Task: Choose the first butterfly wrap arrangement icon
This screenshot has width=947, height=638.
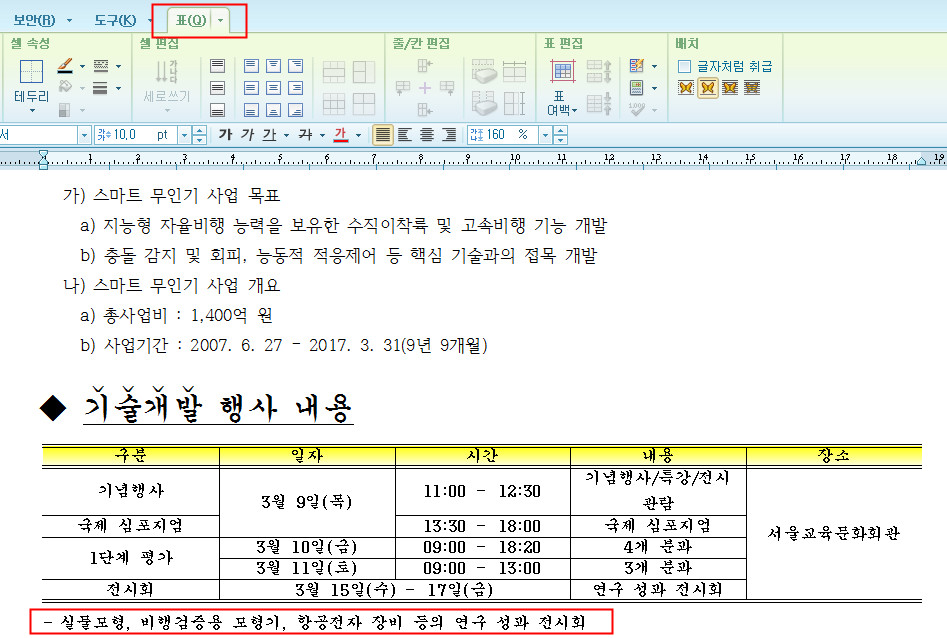Action: point(685,88)
